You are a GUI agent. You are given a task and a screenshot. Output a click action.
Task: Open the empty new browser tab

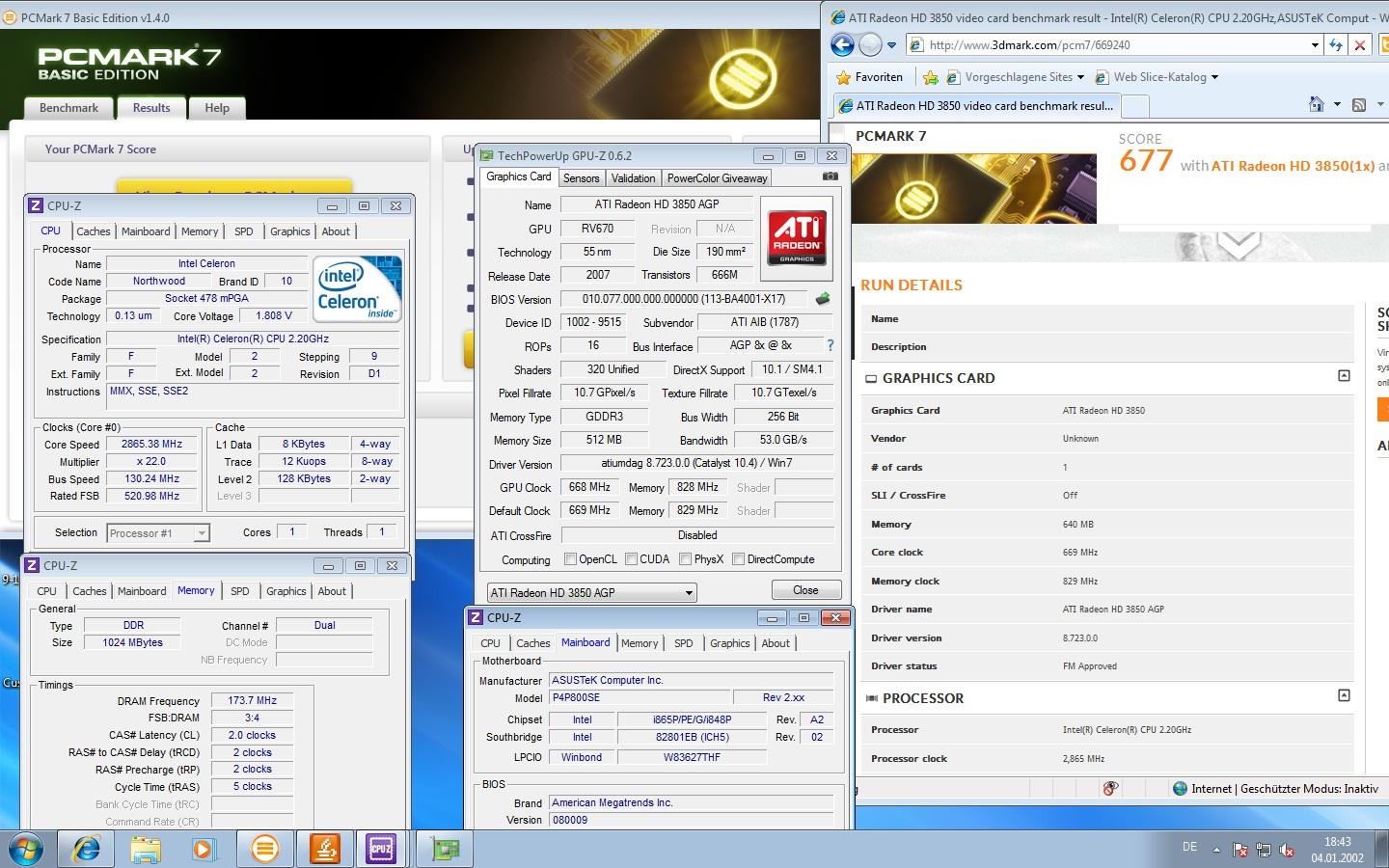(x=1136, y=106)
